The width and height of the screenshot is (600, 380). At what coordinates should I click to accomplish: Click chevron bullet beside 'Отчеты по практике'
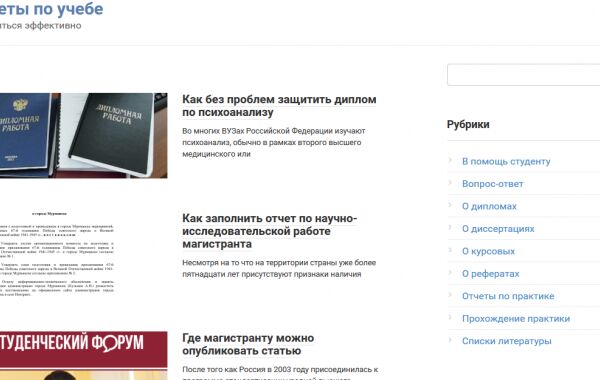click(450, 295)
